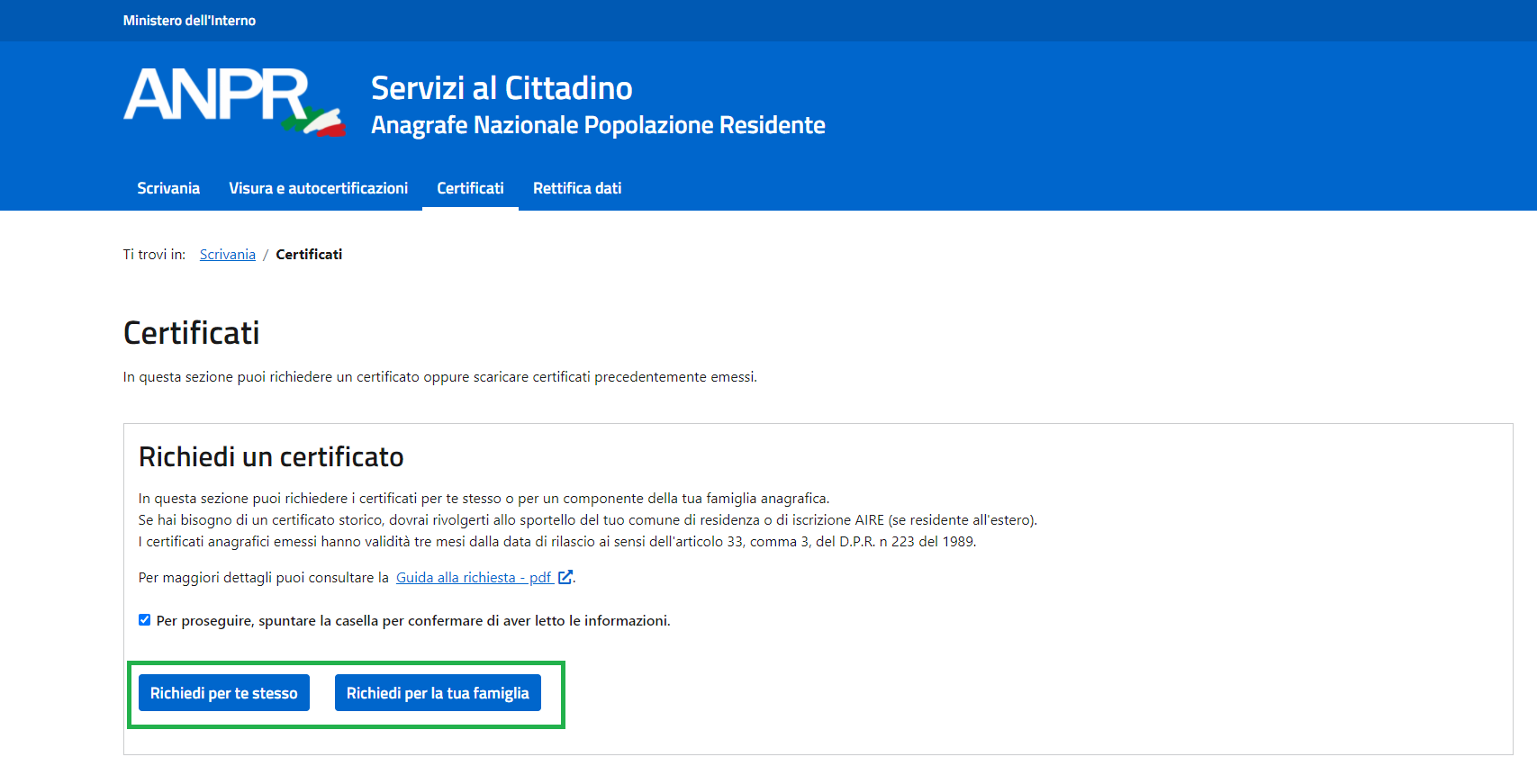Select the Certificati navigation tab
1537x784 pixels.
[x=470, y=188]
